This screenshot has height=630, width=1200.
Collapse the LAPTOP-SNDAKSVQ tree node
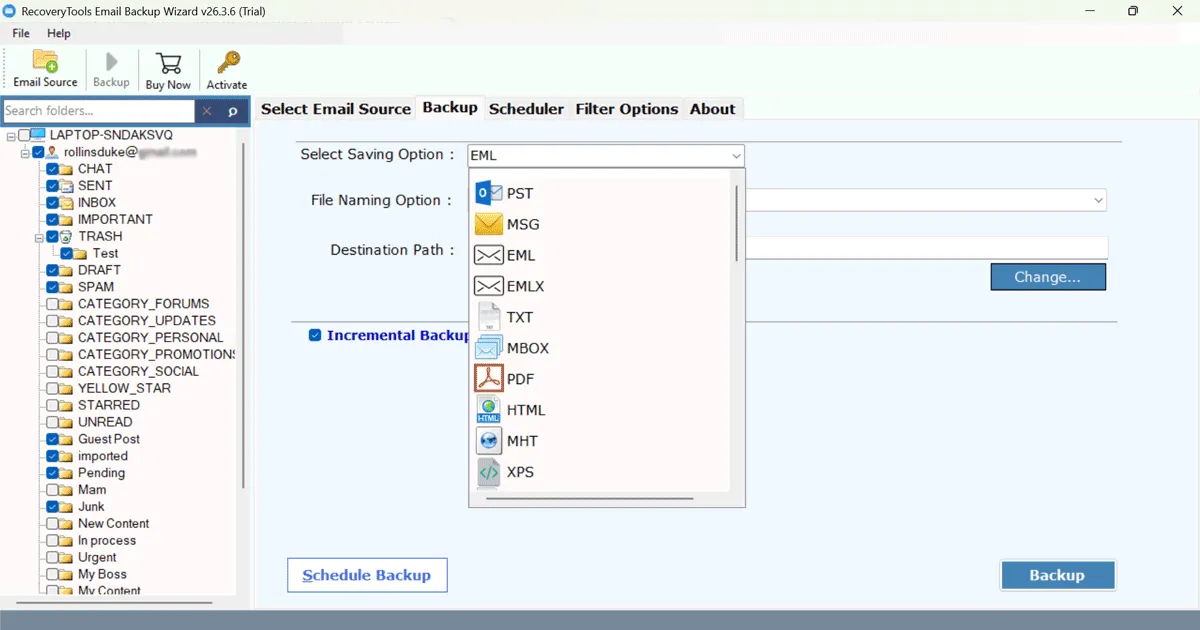click(10, 135)
